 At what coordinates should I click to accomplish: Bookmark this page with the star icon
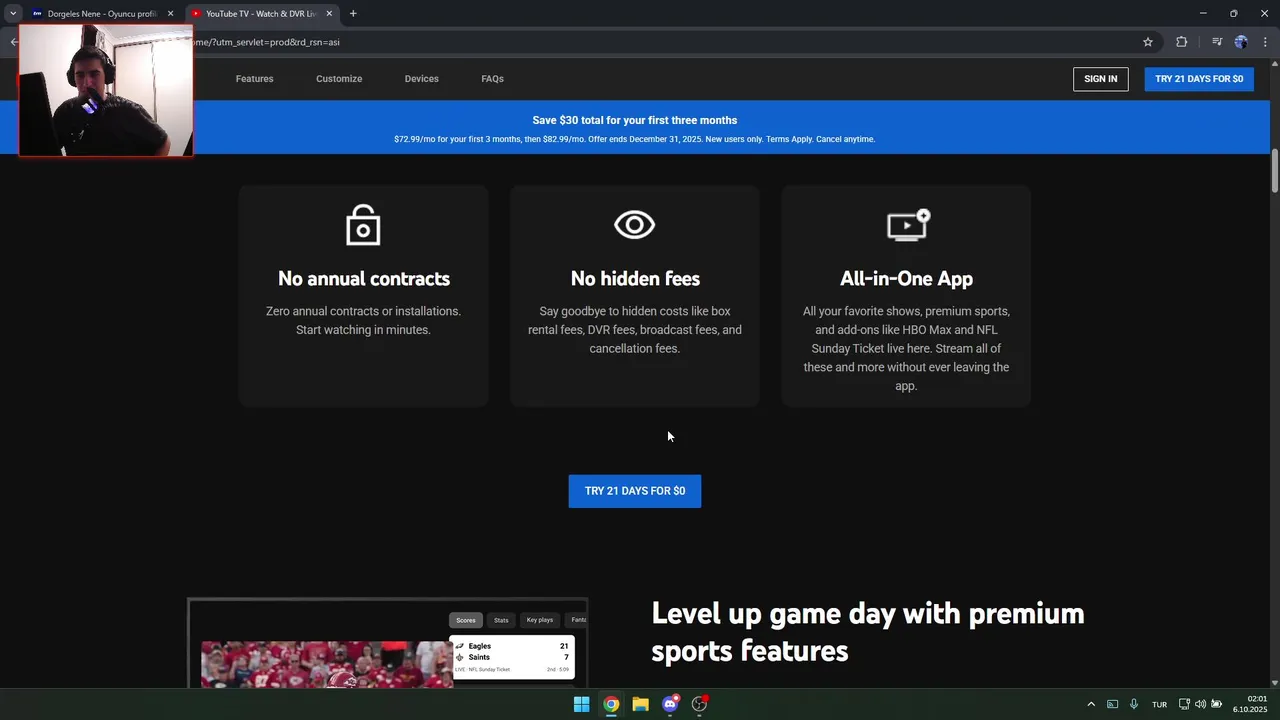coord(1148,42)
